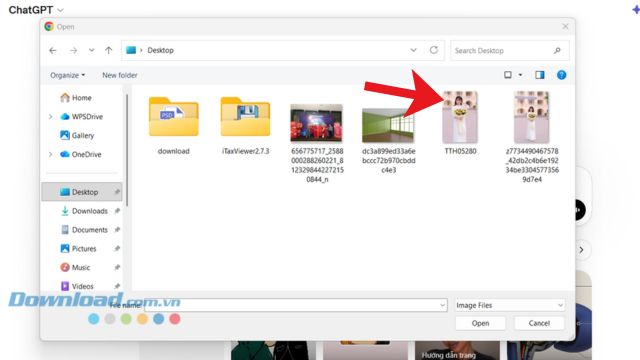Expand the address bar history dropdown

[413, 50]
